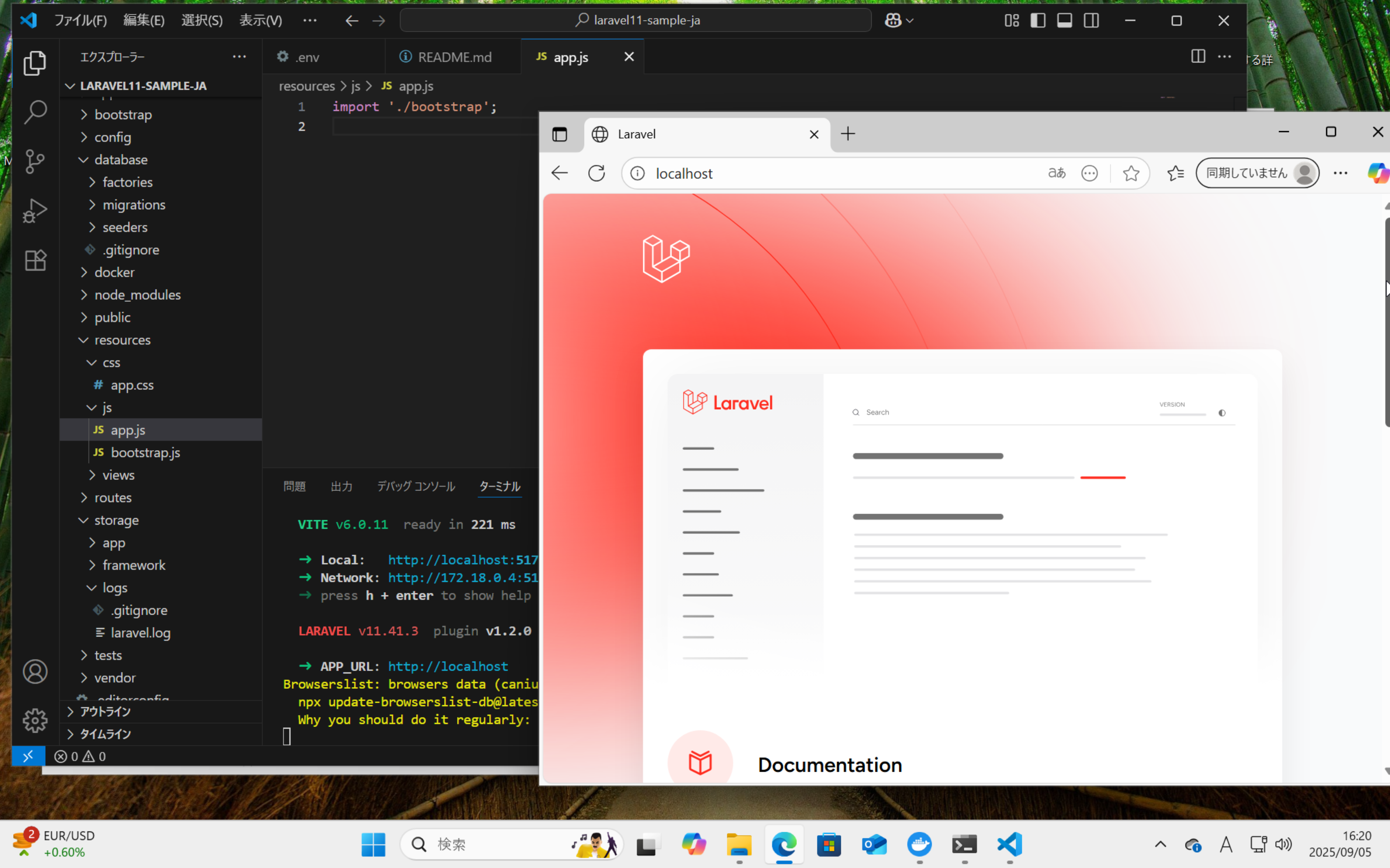The height and width of the screenshot is (868, 1390).
Task: Click the browser refresh button
Action: [596, 174]
